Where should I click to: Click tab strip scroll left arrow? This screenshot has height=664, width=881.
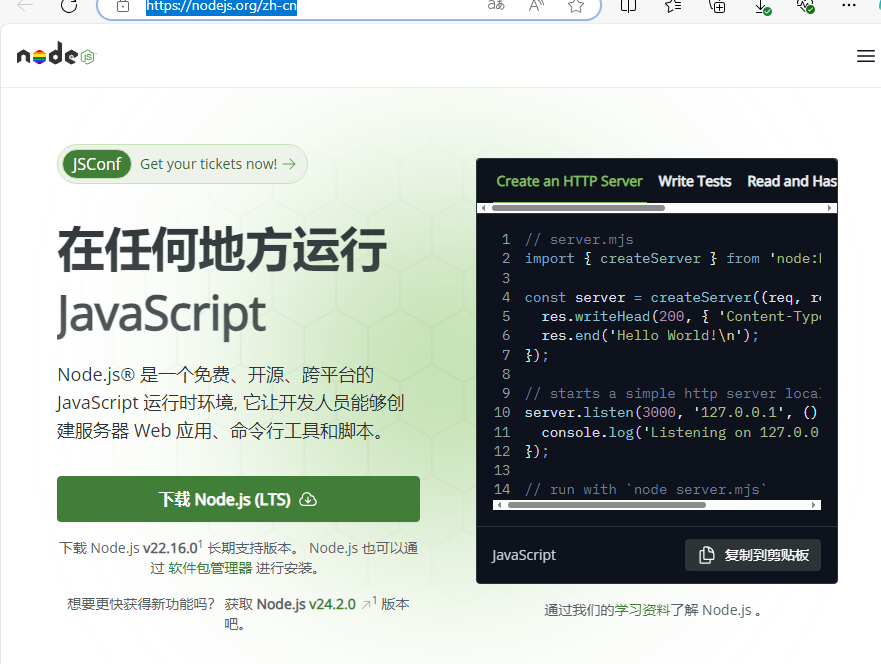[483, 208]
